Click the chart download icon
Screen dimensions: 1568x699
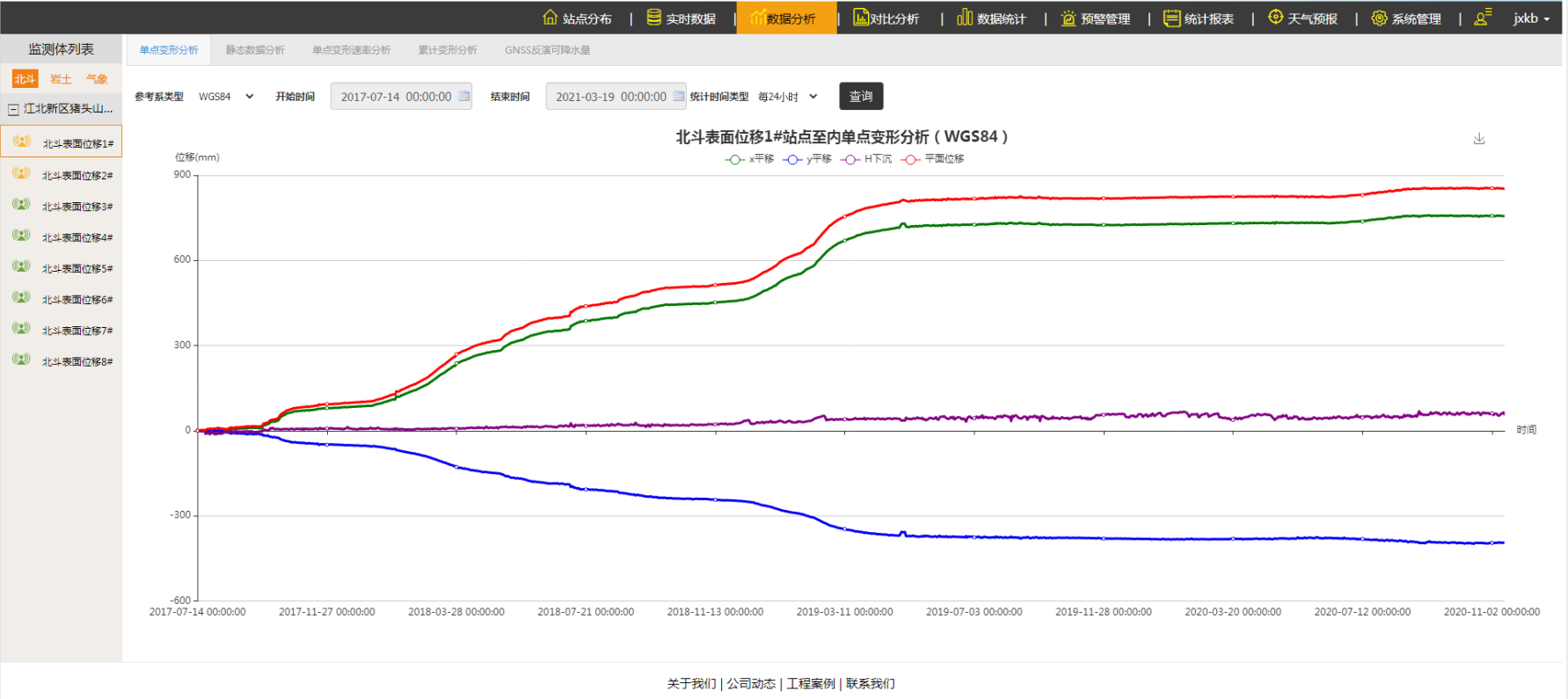point(1479,139)
